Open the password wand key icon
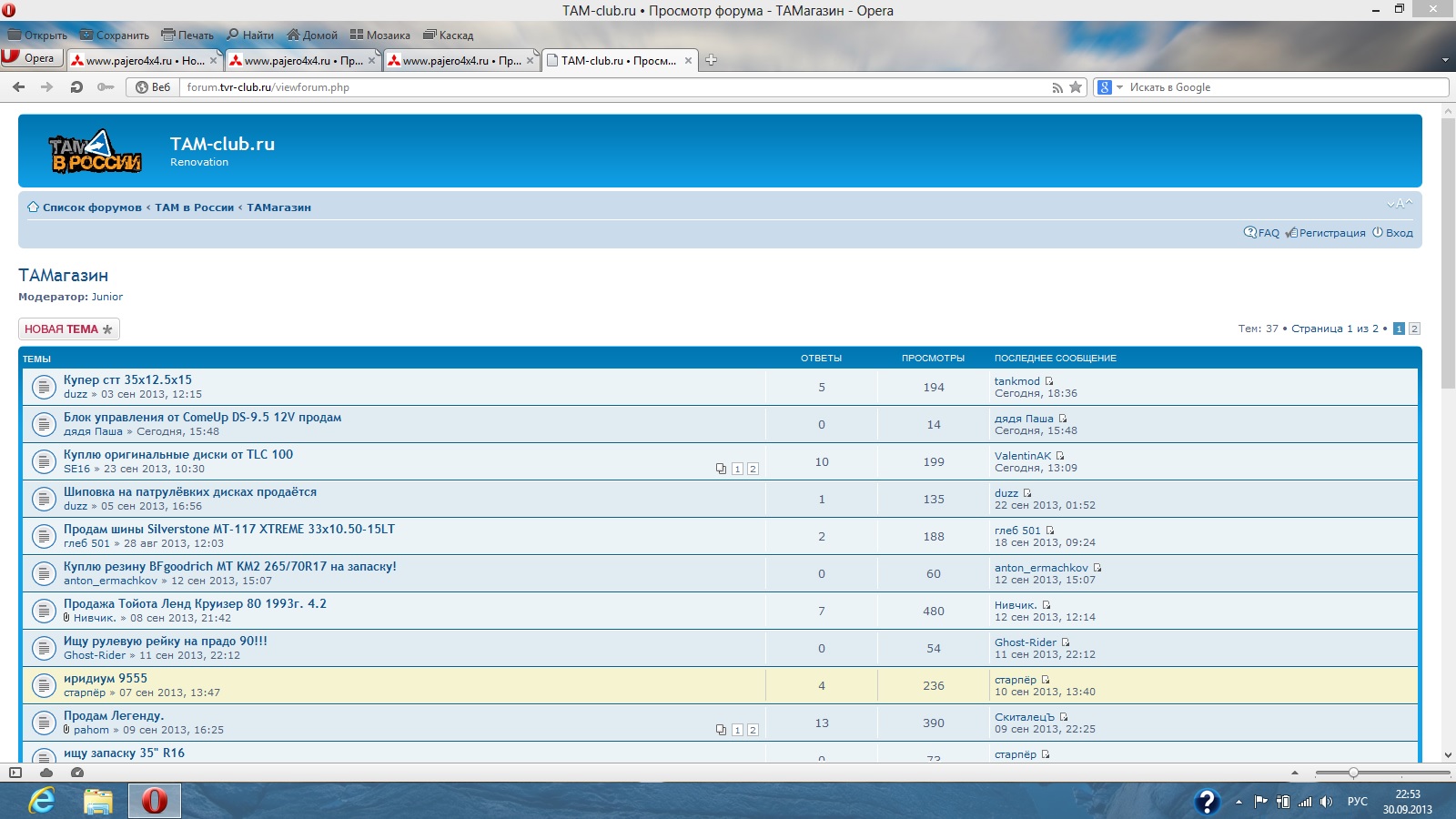Screen dimensions: 1456x819 pos(106,87)
